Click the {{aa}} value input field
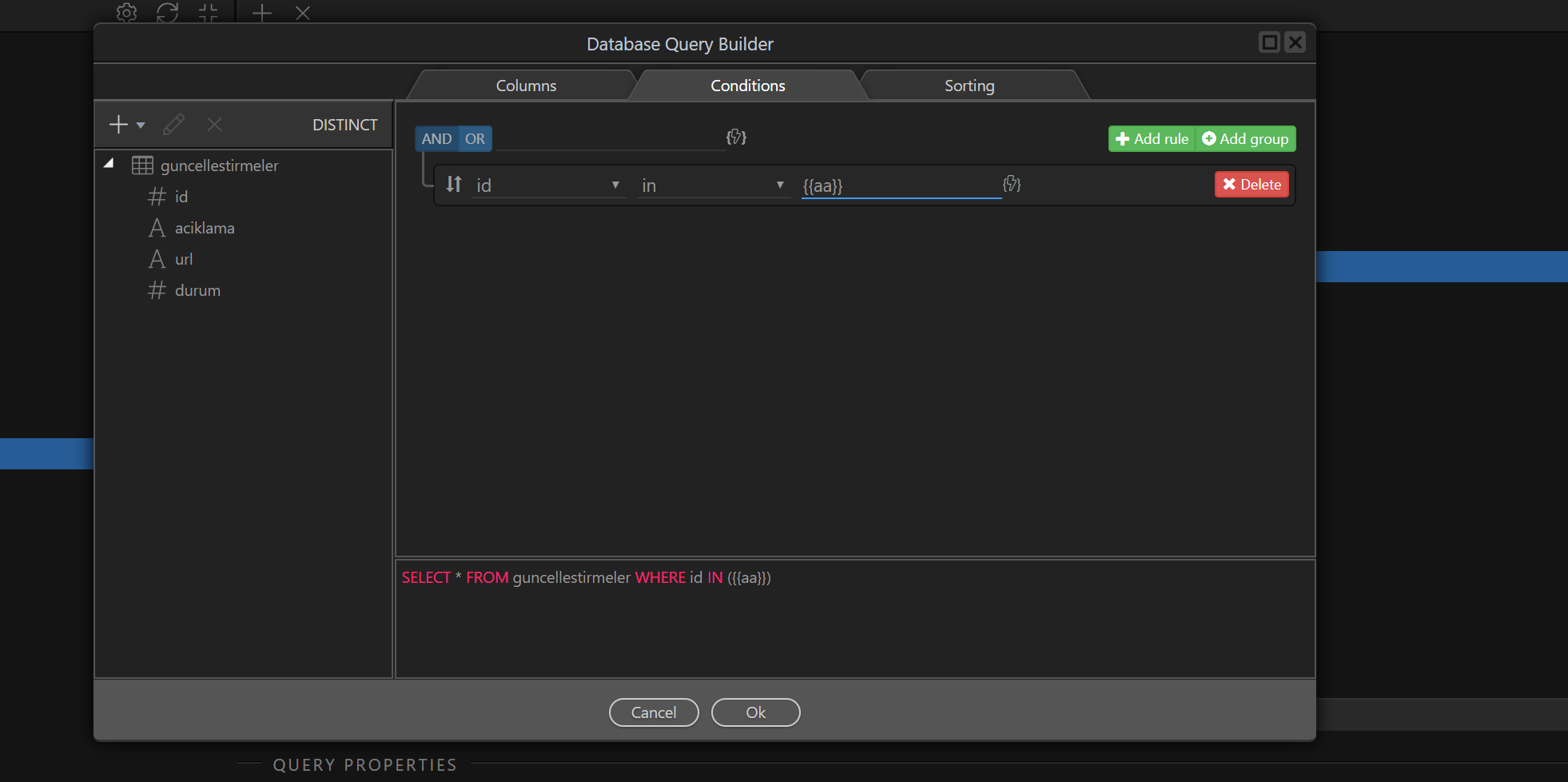This screenshot has height=782, width=1568. coord(901,186)
